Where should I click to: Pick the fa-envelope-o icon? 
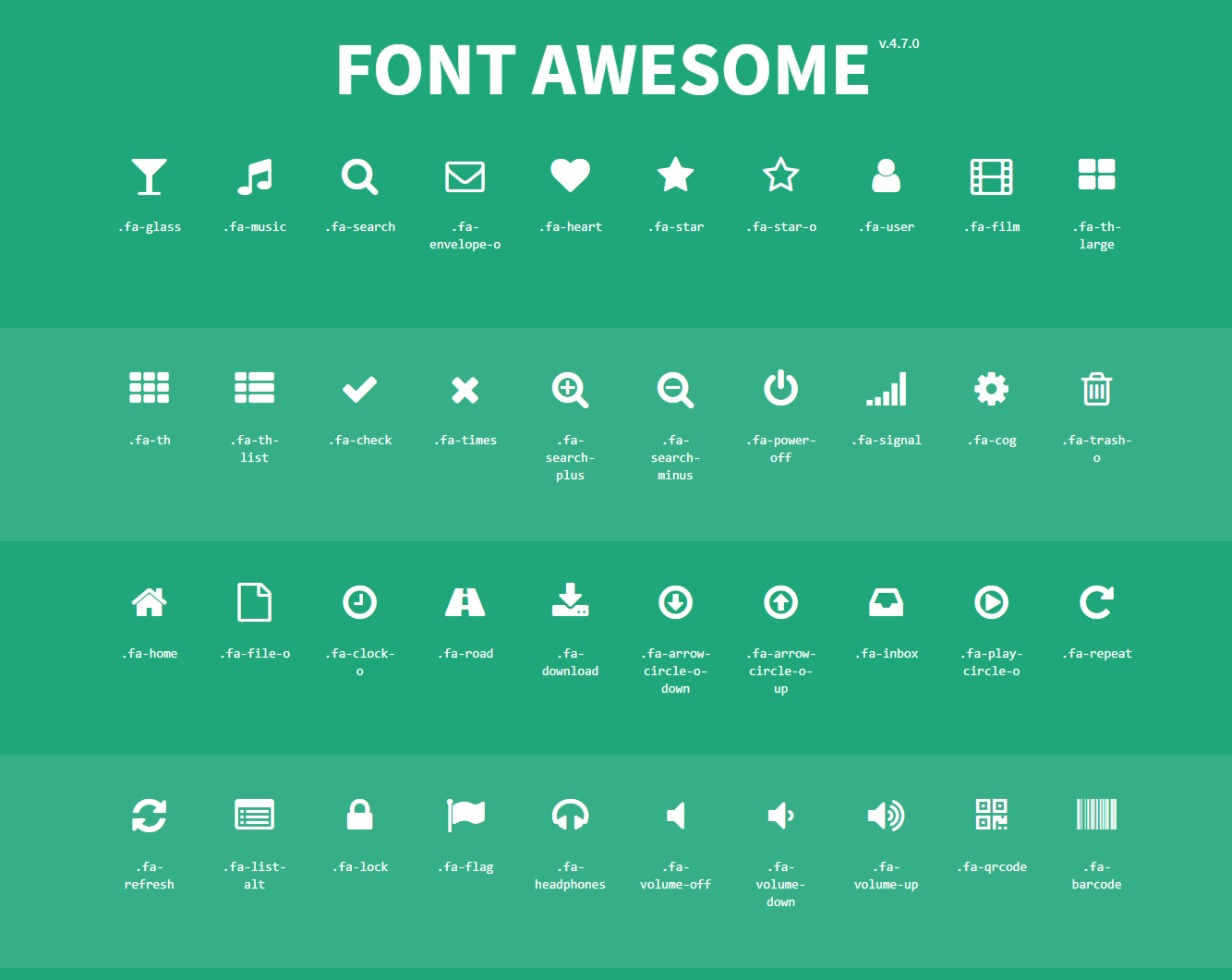coord(465,176)
